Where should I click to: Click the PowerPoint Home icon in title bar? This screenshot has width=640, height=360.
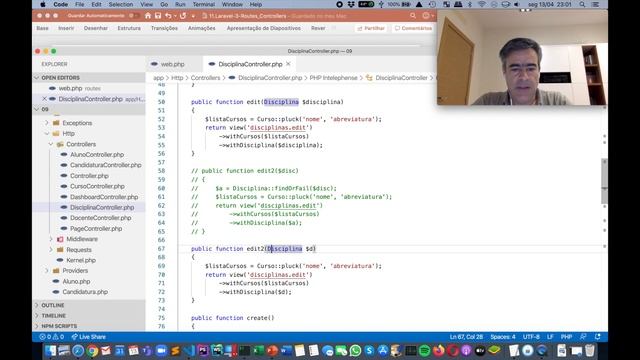pos(148,16)
